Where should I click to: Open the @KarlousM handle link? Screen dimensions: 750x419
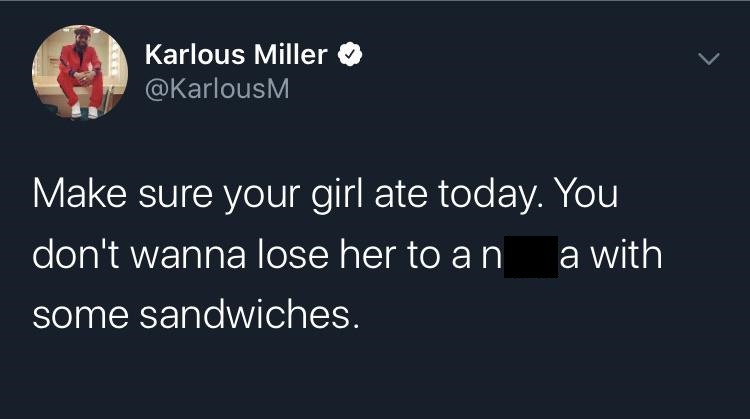pos(217,90)
